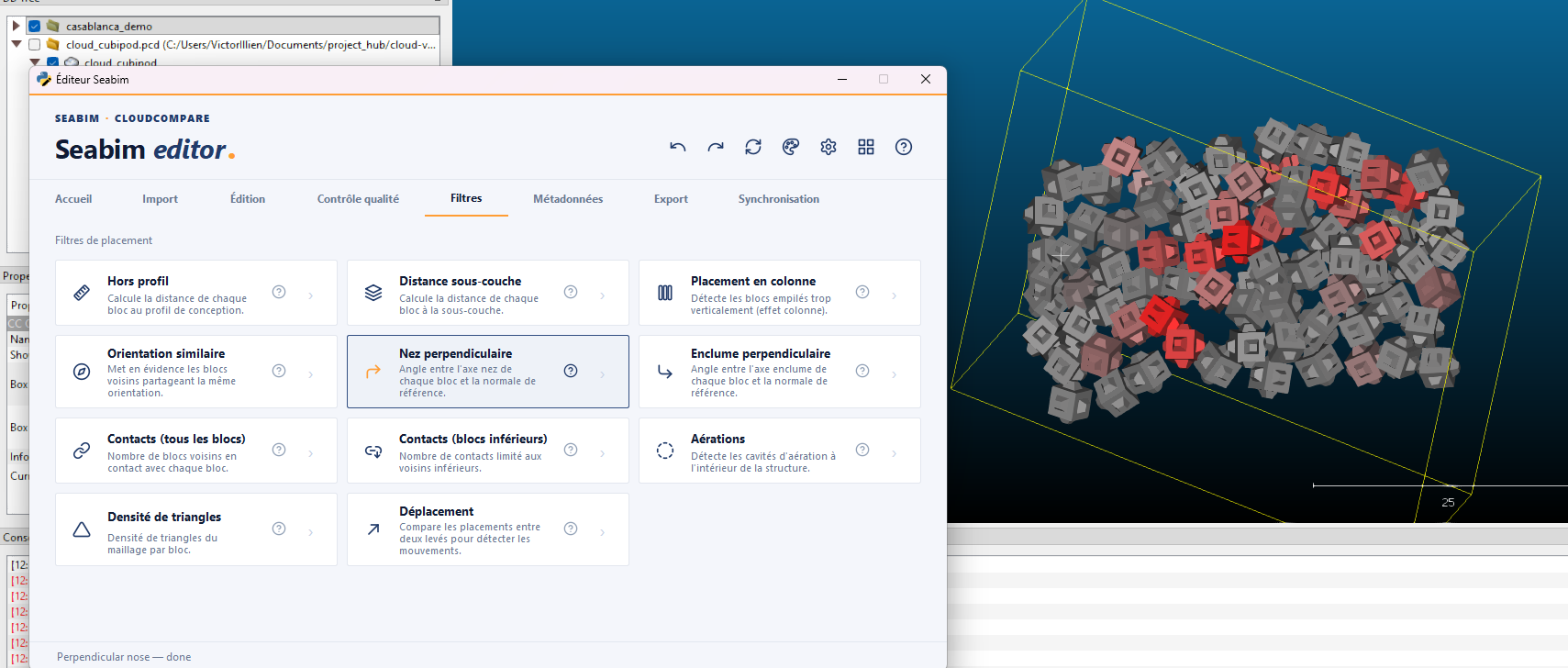
Task: Open Placement en colonne via its chevron
Action: click(895, 295)
